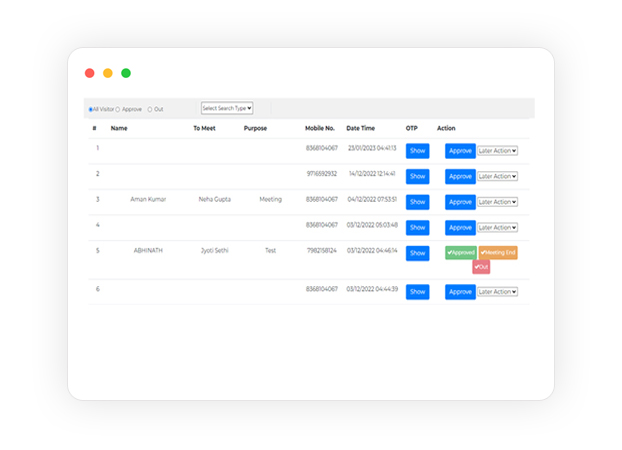Click the red Out badge
Image resolution: width=622 pixels, height=450 pixels.
point(481,267)
